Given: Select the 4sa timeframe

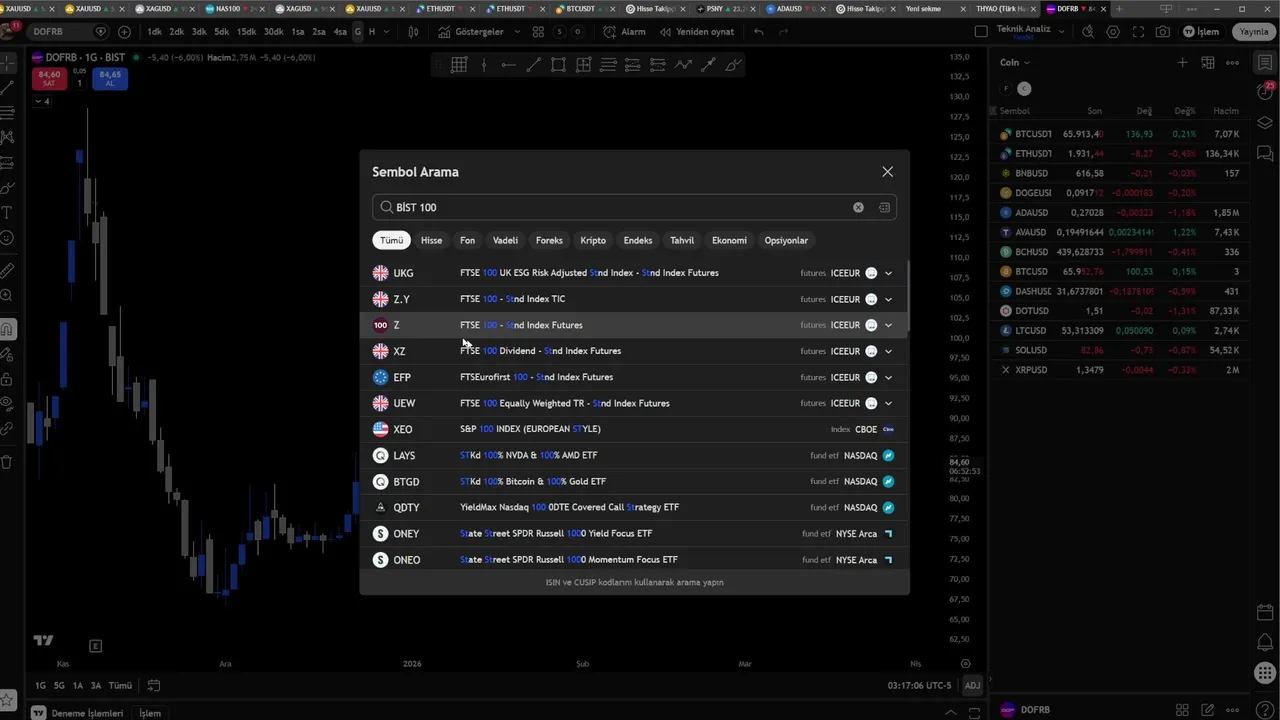Looking at the screenshot, I should click(x=340, y=32).
